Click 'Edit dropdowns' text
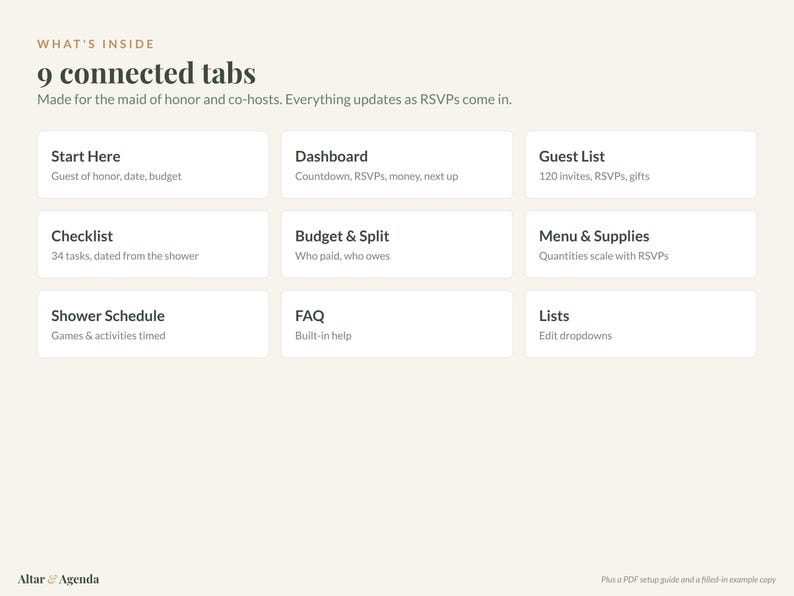The height and width of the screenshot is (596, 794). pyautogui.click(x=575, y=335)
